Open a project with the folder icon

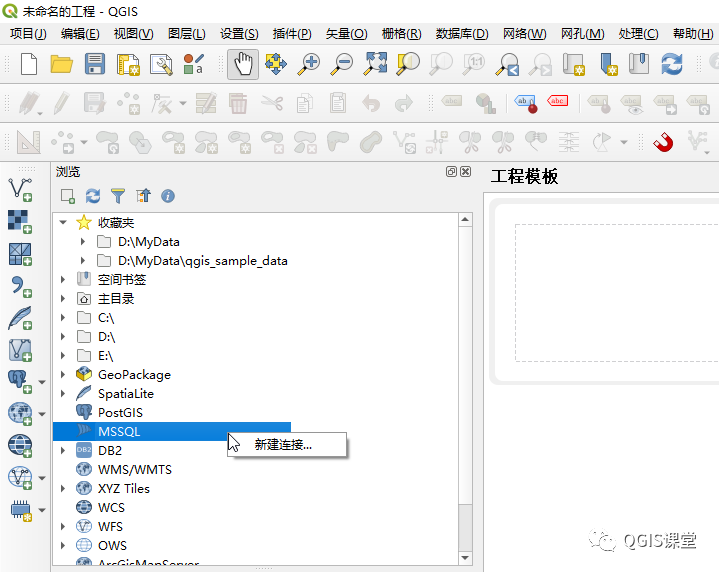tap(61, 64)
